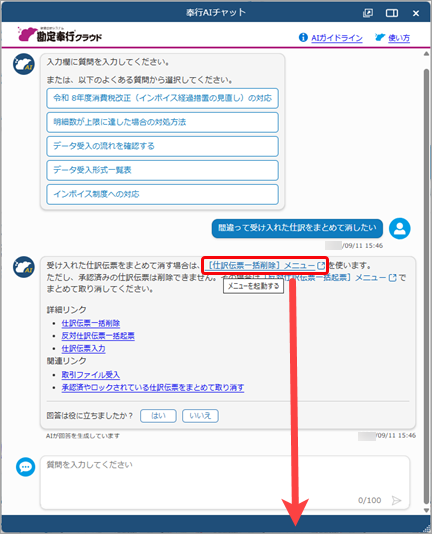432x534 pixels.
Task: Click scrollbar down arrow
Action: (x=426, y=510)
